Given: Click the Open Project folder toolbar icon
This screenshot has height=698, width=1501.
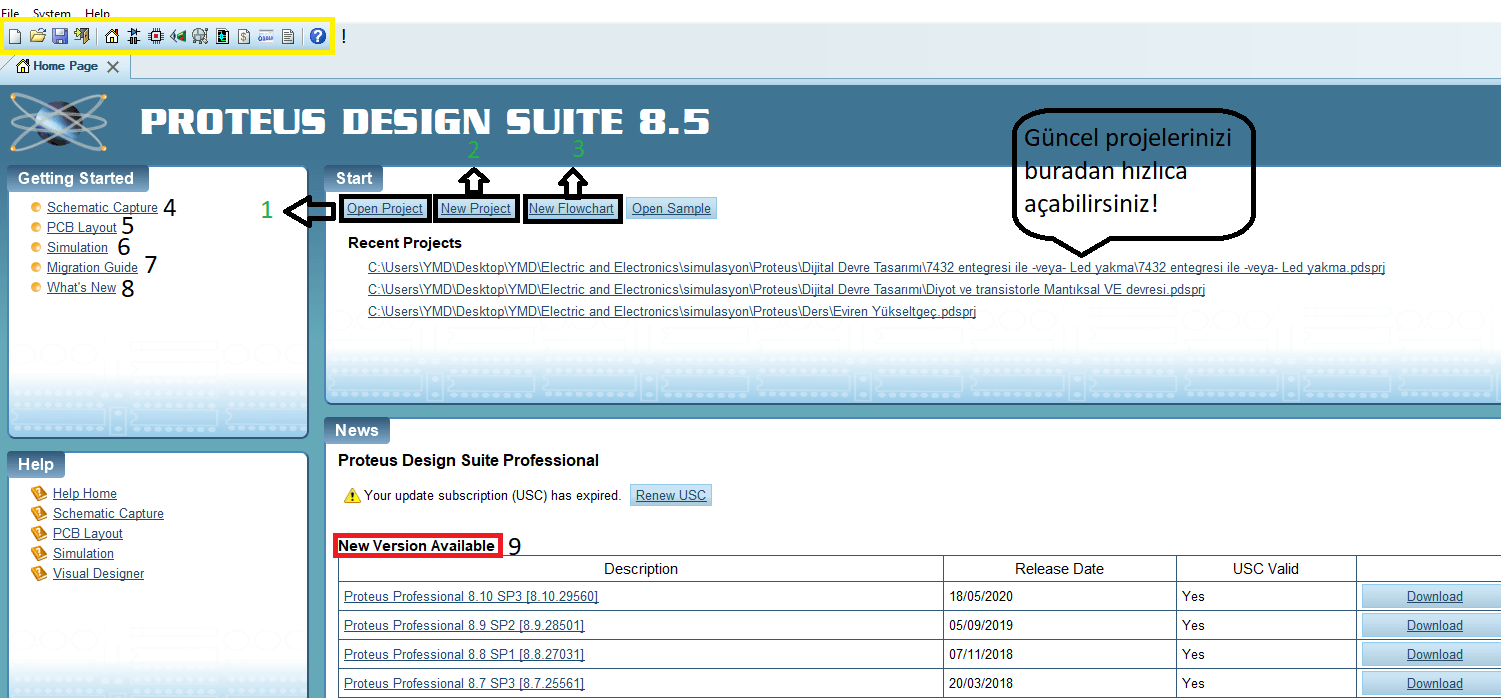Looking at the screenshot, I should click(x=38, y=37).
